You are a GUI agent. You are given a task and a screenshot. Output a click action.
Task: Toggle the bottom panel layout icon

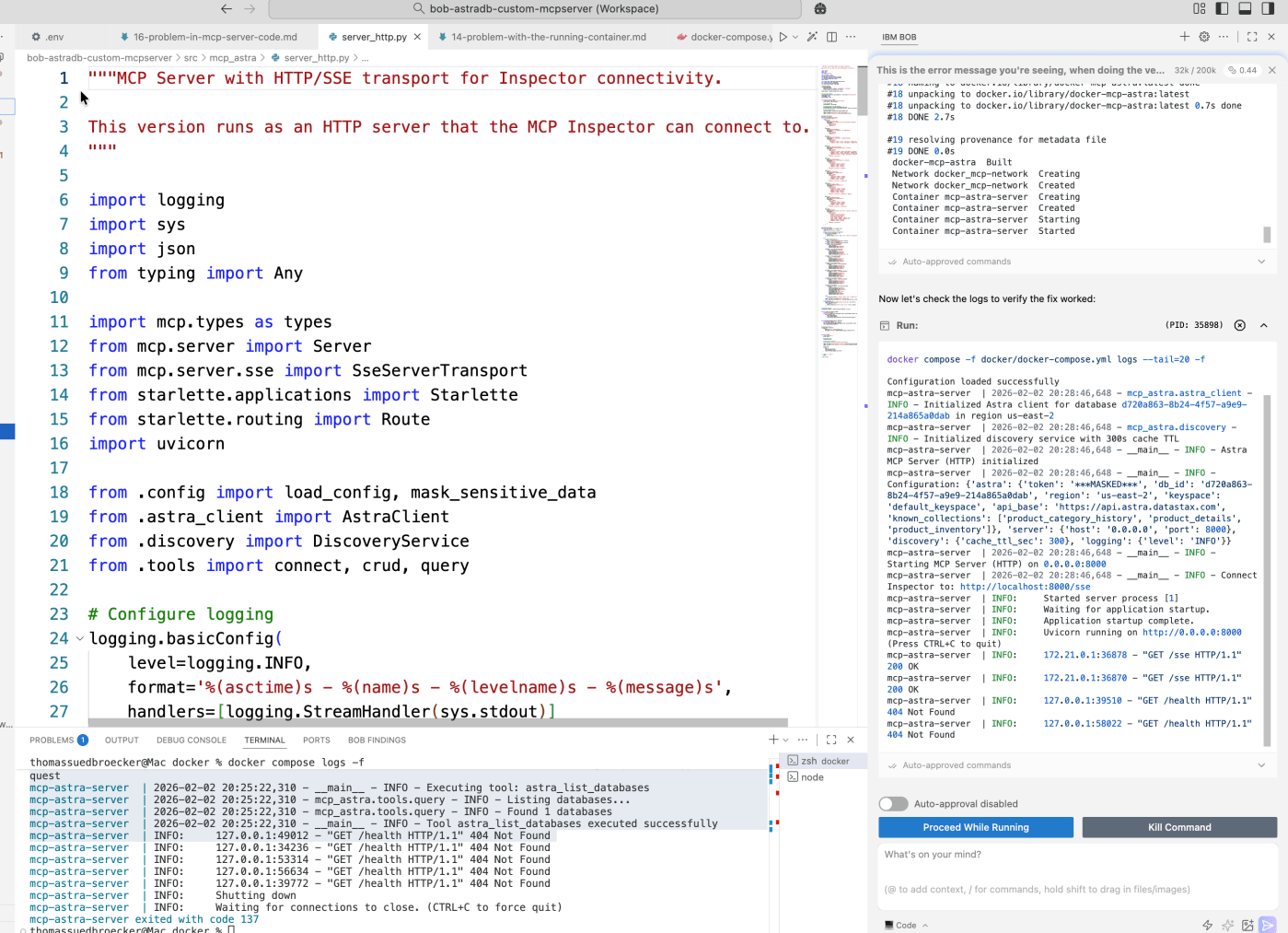(x=1245, y=9)
